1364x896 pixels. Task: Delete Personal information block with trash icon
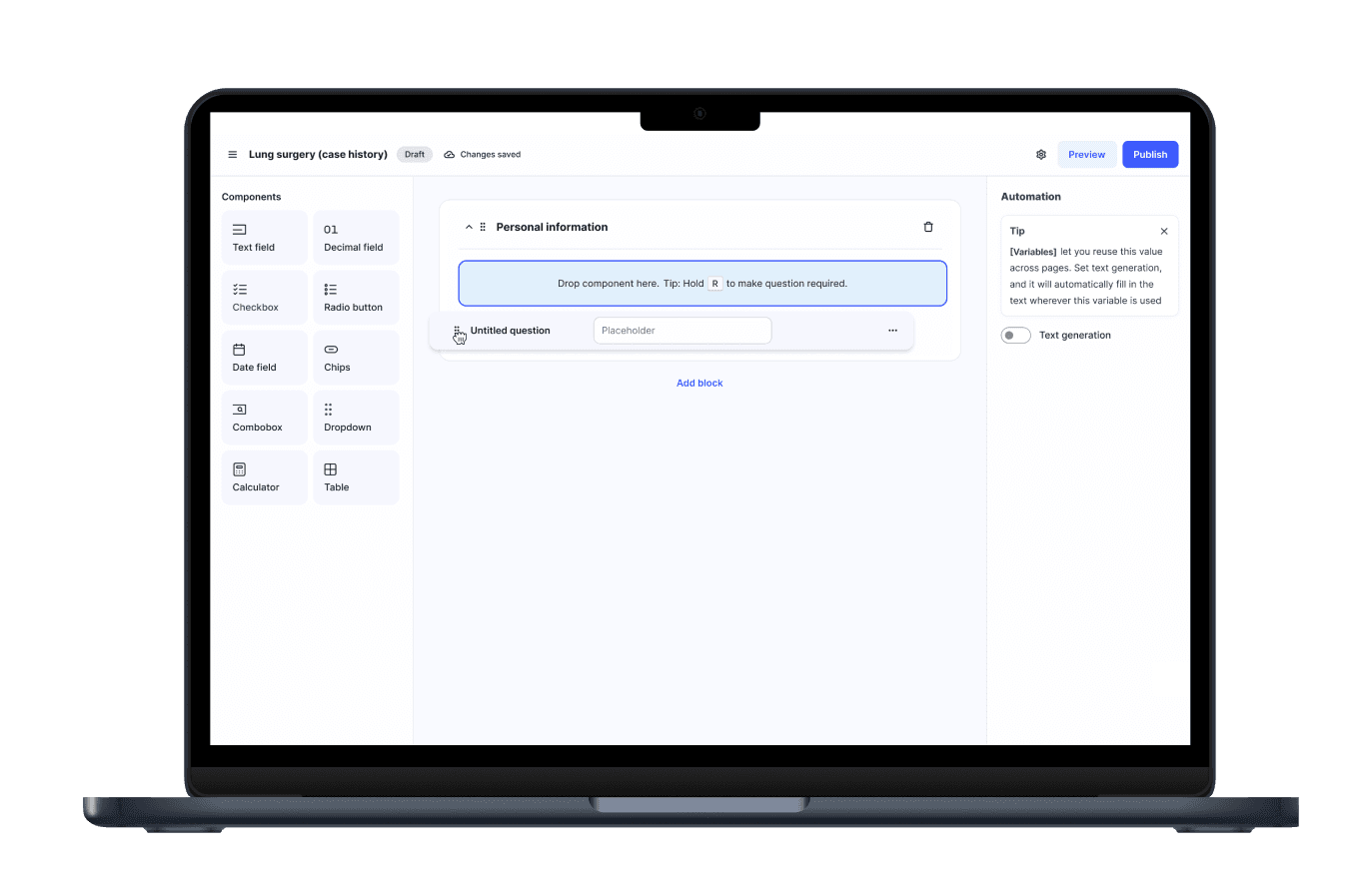928,227
